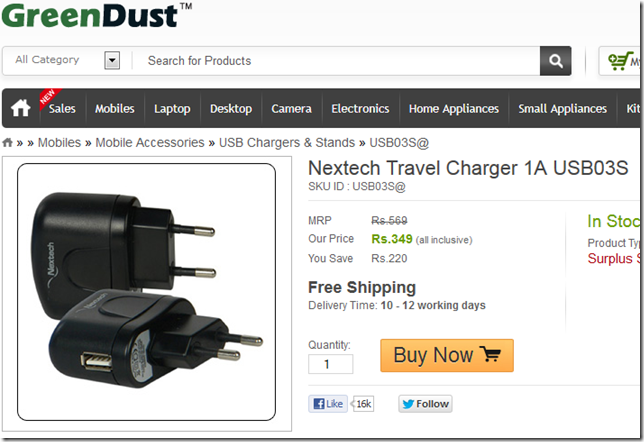Expand the All Category dropdown arrow
The height and width of the screenshot is (442, 644).
point(112,61)
